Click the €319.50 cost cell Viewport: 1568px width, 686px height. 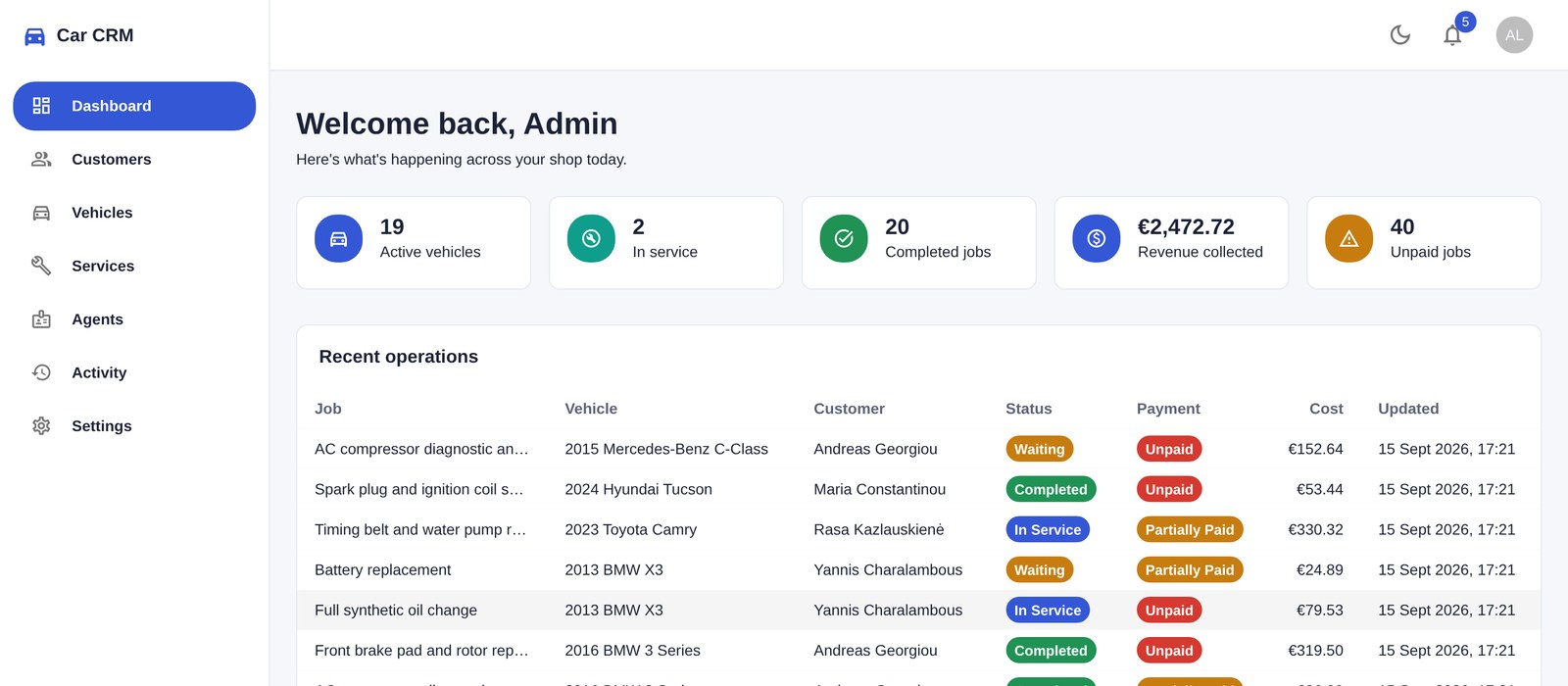coord(1315,650)
